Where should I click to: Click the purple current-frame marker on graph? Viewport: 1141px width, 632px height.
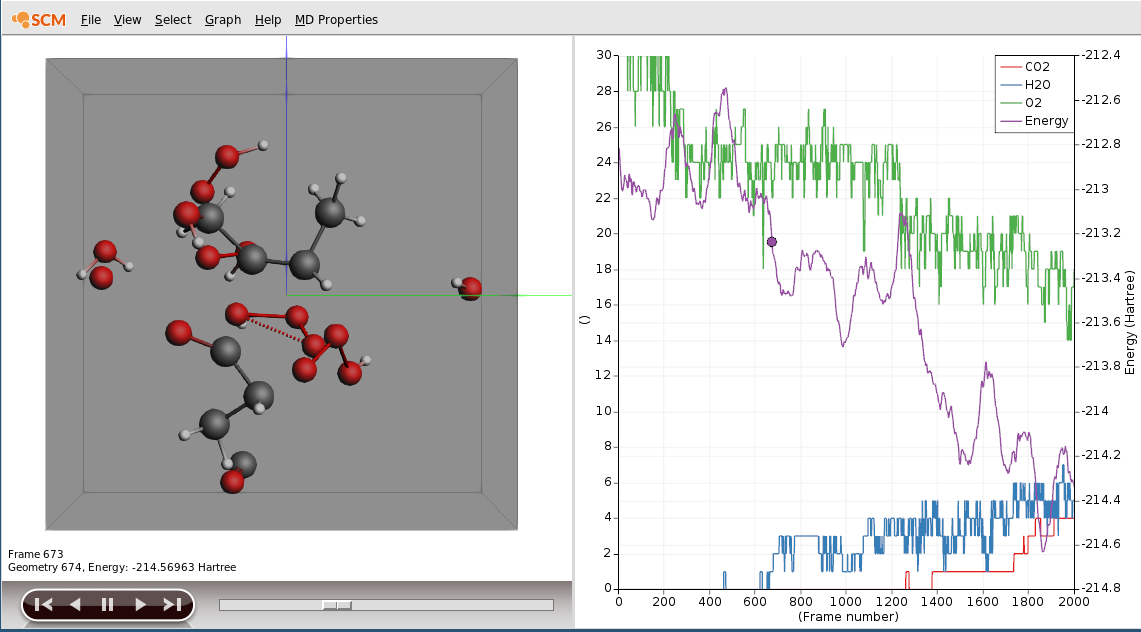click(772, 242)
